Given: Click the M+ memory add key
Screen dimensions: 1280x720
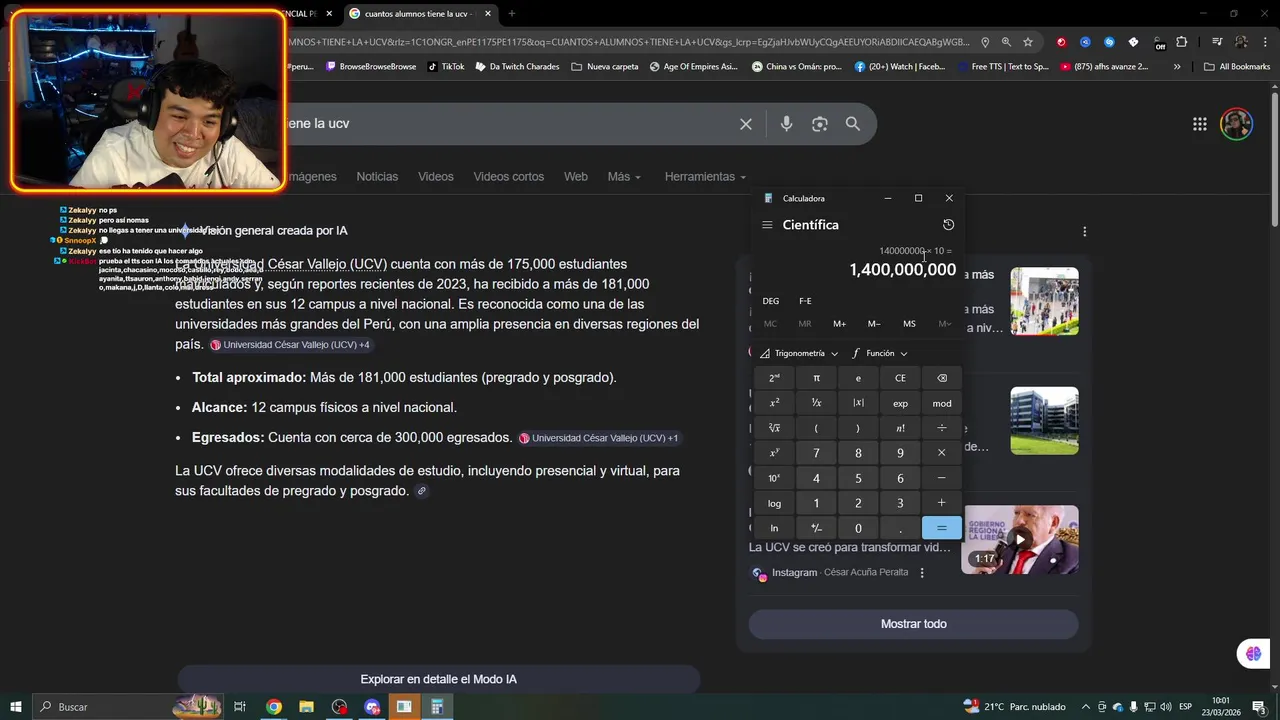Looking at the screenshot, I should [839, 324].
